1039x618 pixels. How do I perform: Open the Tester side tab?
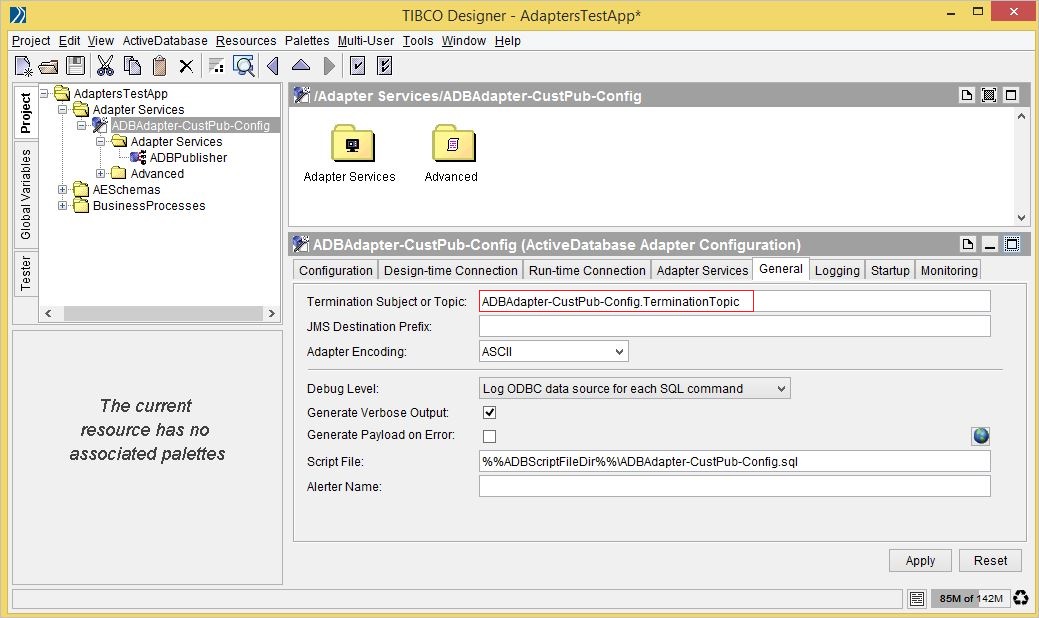(x=26, y=273)
